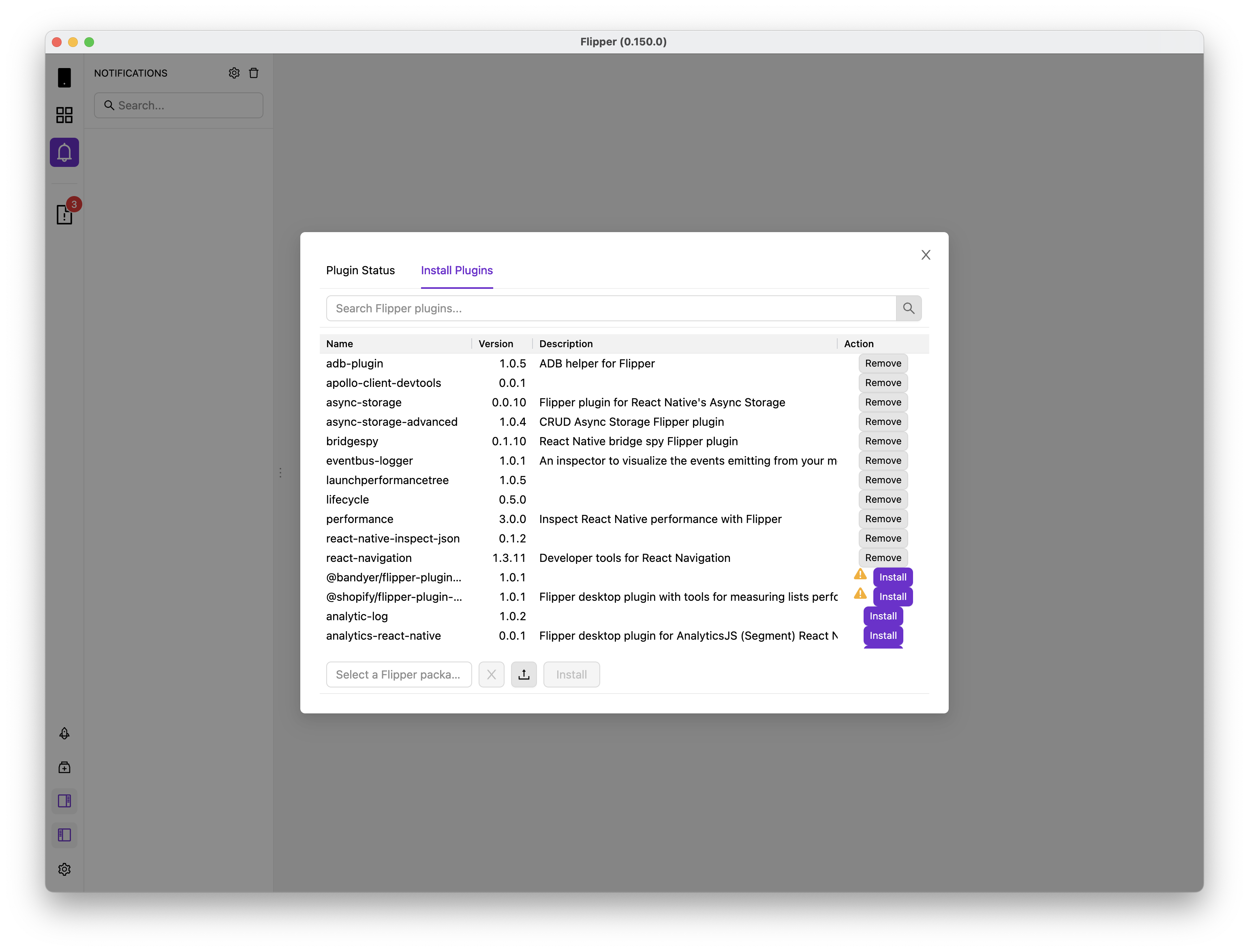Screen dimensions: 1249x952
Task: Click the plugin search magnifier button
Action: (908, 308)
